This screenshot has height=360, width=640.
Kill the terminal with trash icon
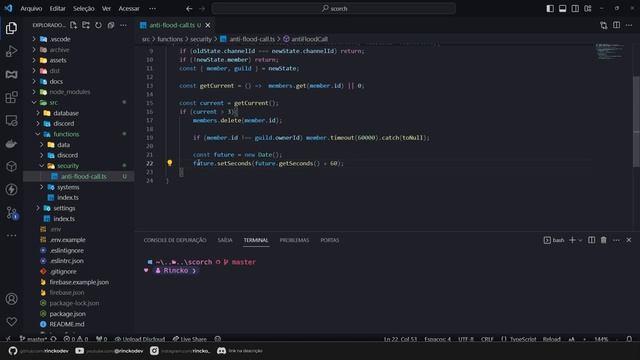pos(604,240)
